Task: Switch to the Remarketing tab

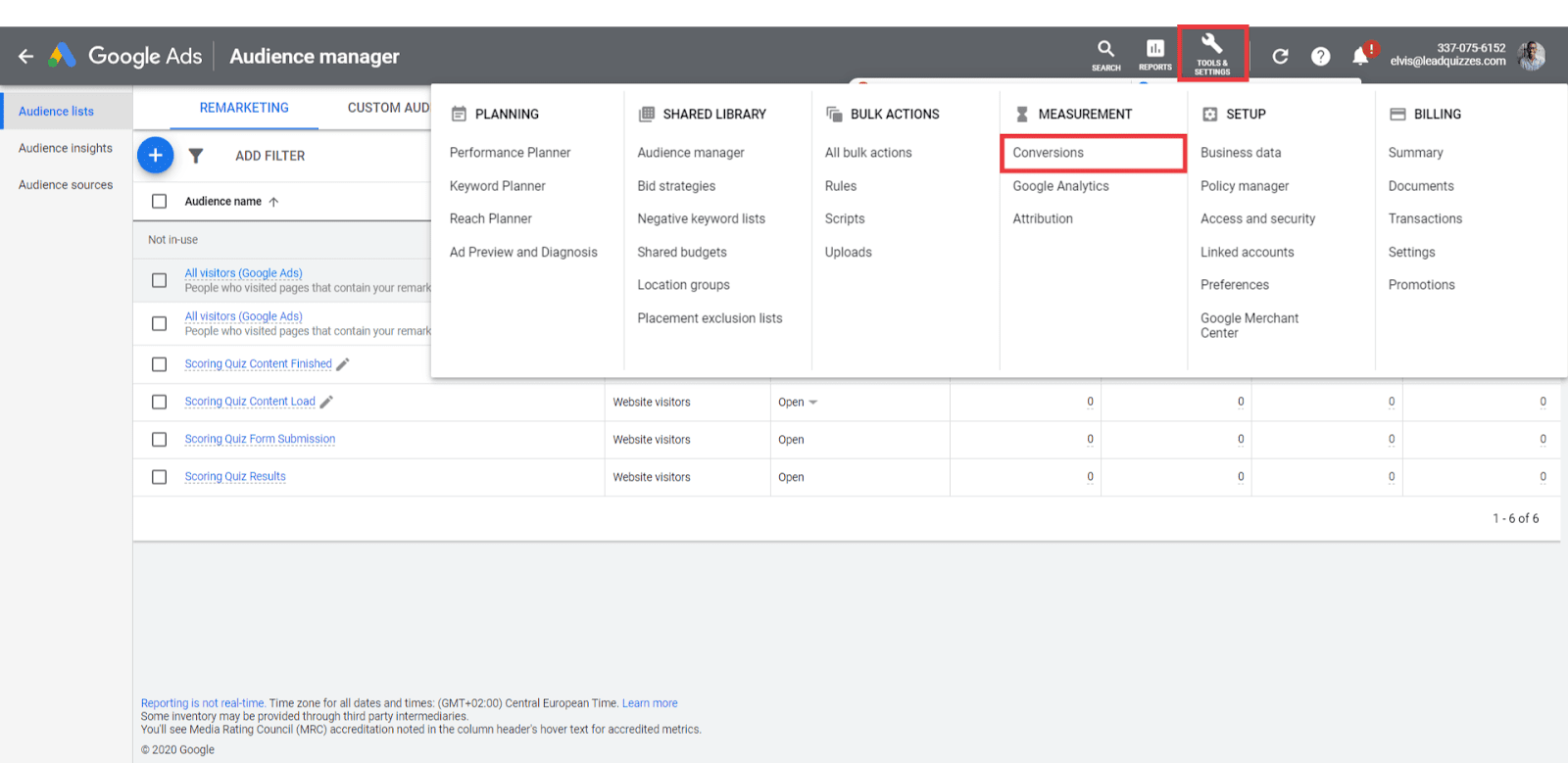Action: tap(244, 108)
